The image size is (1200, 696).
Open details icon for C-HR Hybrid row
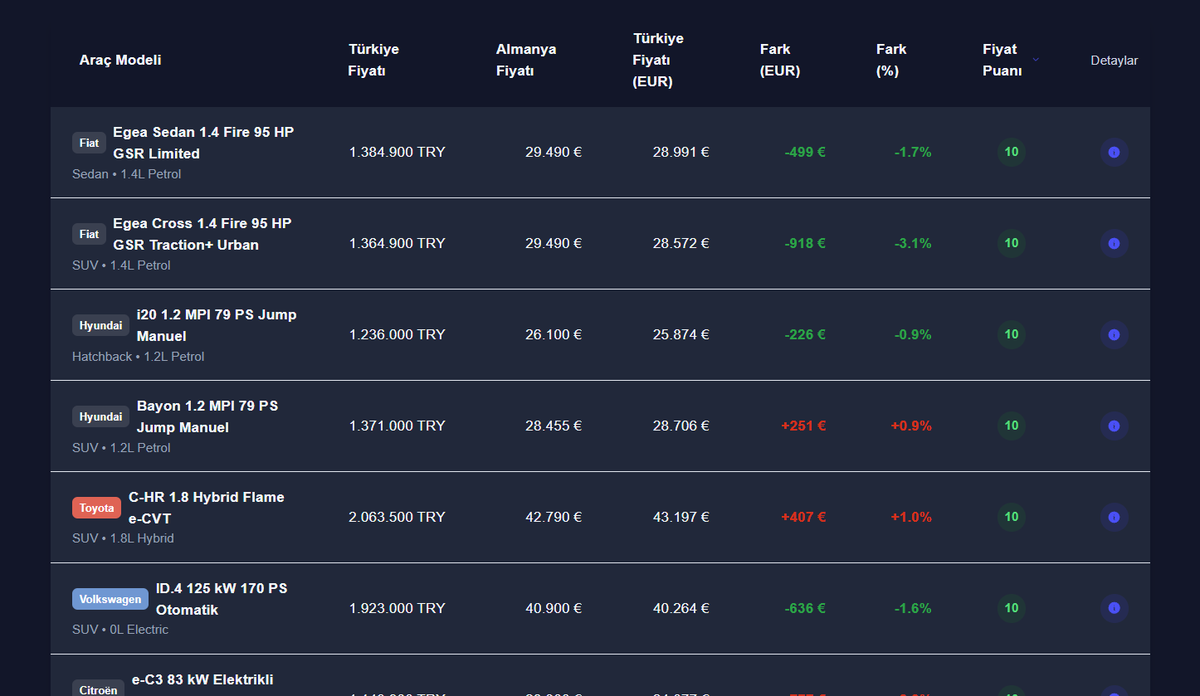coord(1113,517)
